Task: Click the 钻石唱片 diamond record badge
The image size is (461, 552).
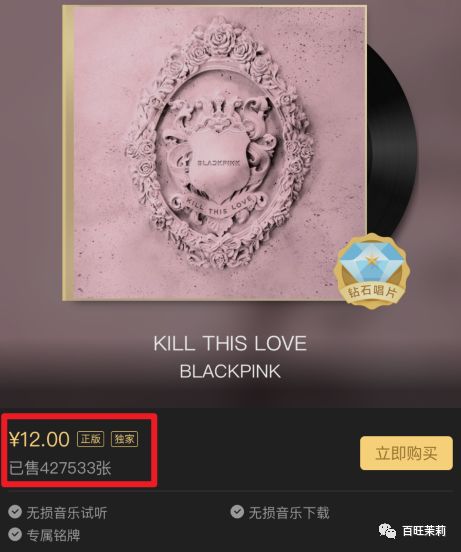Action: [x=372, y=271]
